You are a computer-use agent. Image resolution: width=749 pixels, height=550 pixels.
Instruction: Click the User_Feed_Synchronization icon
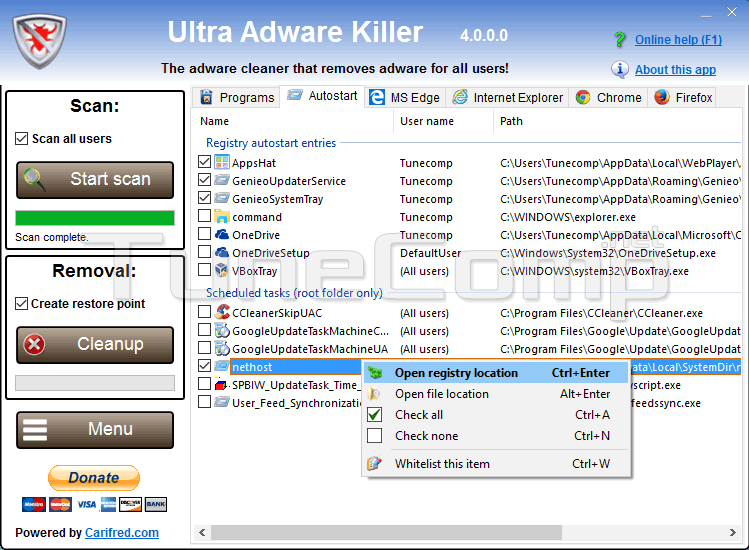(x=222, y=402)
